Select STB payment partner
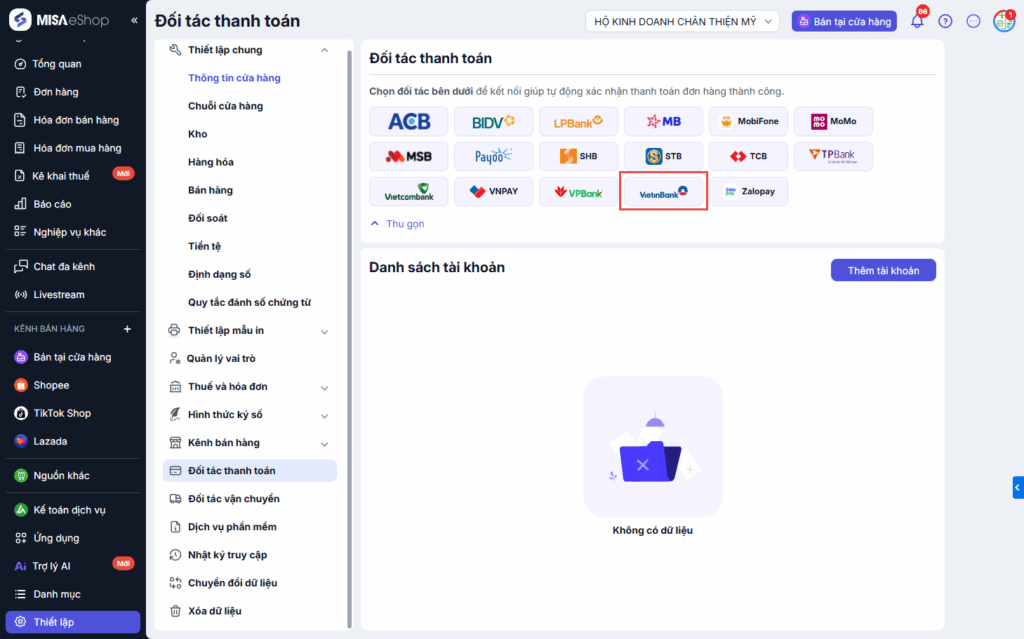 [664, 156]
